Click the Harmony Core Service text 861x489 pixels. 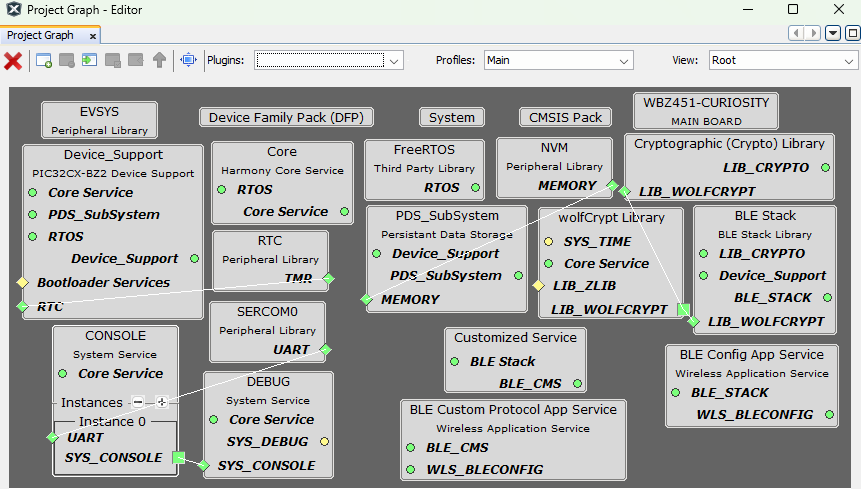282,171
